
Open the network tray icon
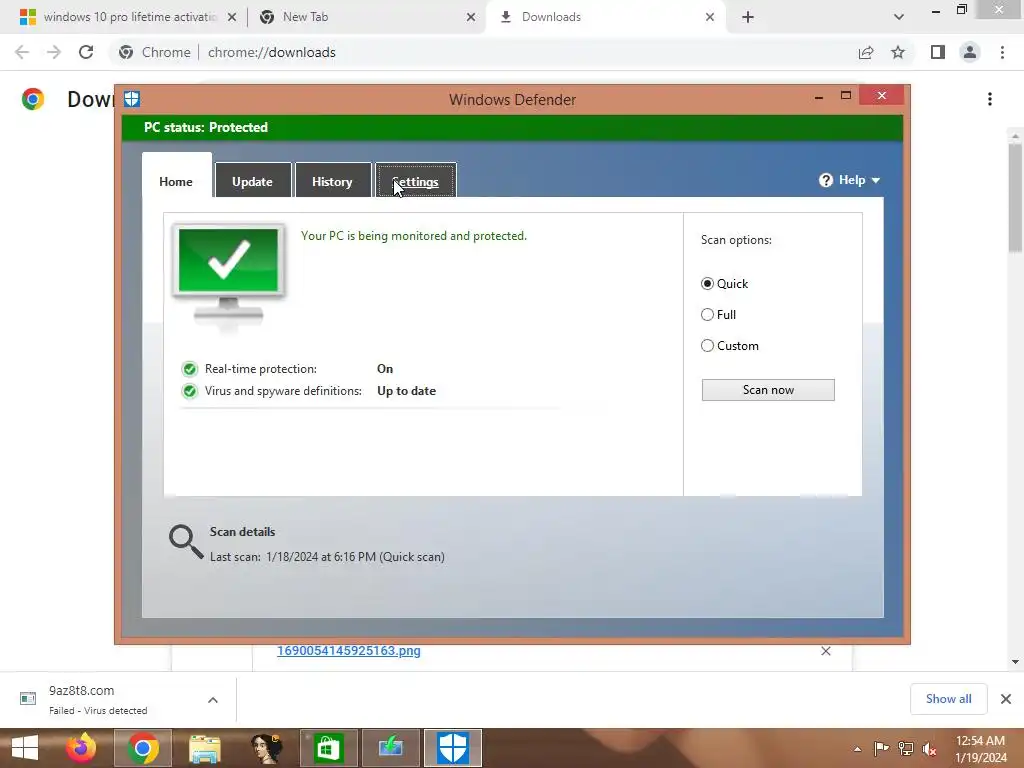906,749
